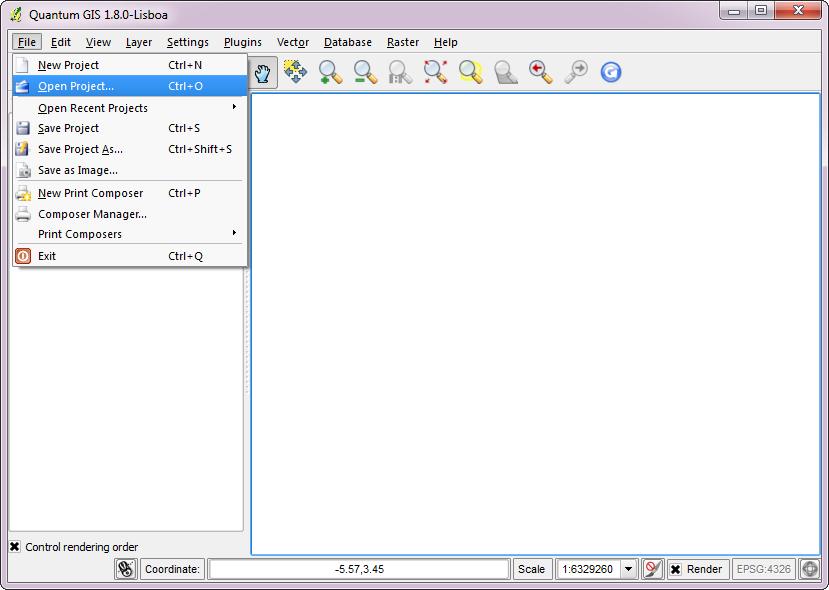This screenshot has width=829, height=590.
Task: Click the Save Project As icon
Action: pos(22,149)
